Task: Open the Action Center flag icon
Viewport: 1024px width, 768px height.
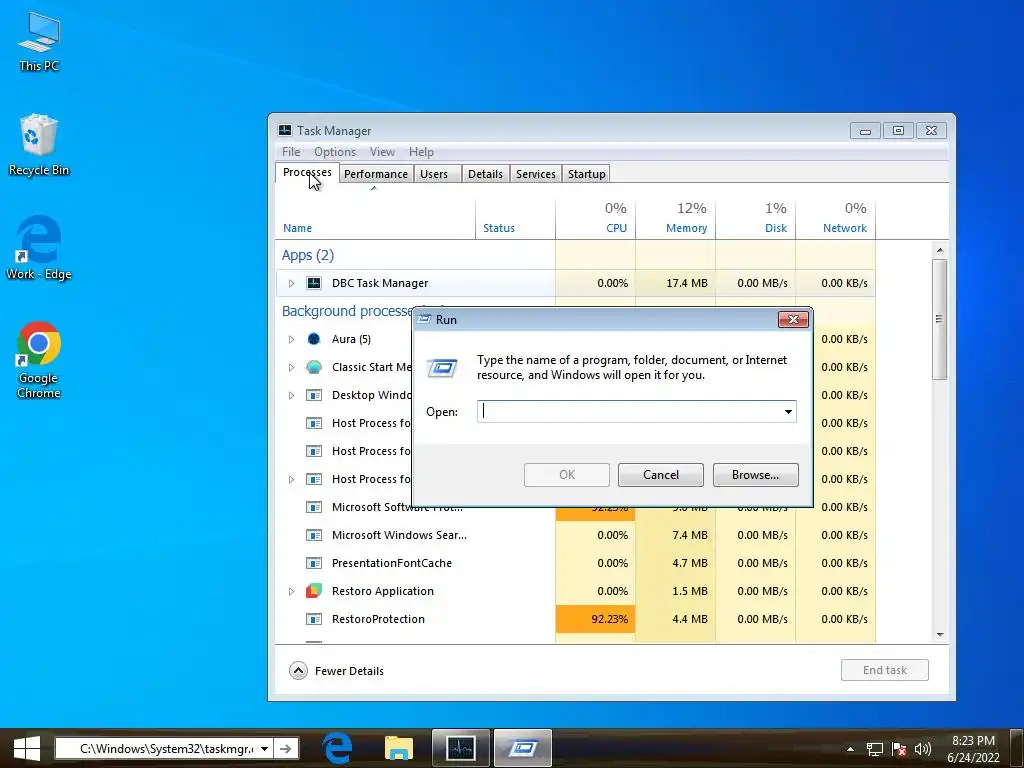Action: coord(899,749)
